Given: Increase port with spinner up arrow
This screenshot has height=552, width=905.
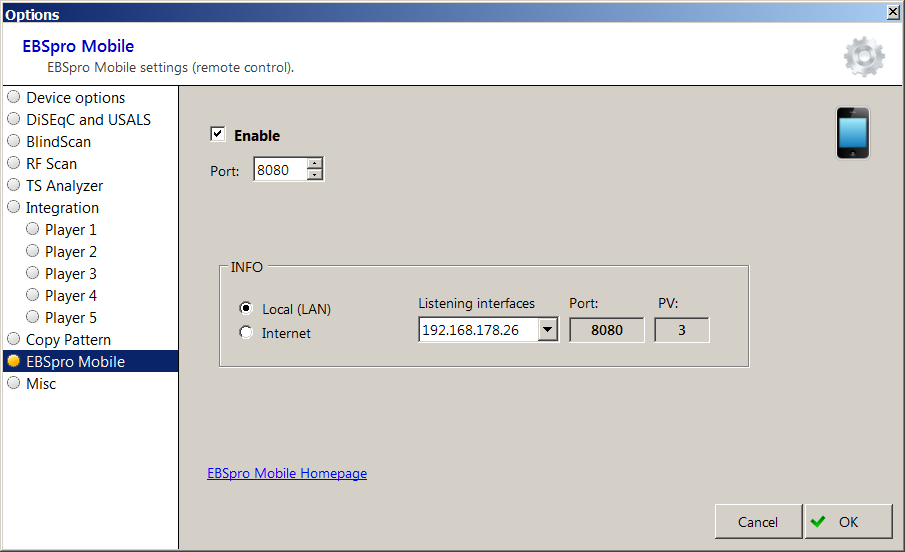Looking at the screenshot, I should (315, 163).
